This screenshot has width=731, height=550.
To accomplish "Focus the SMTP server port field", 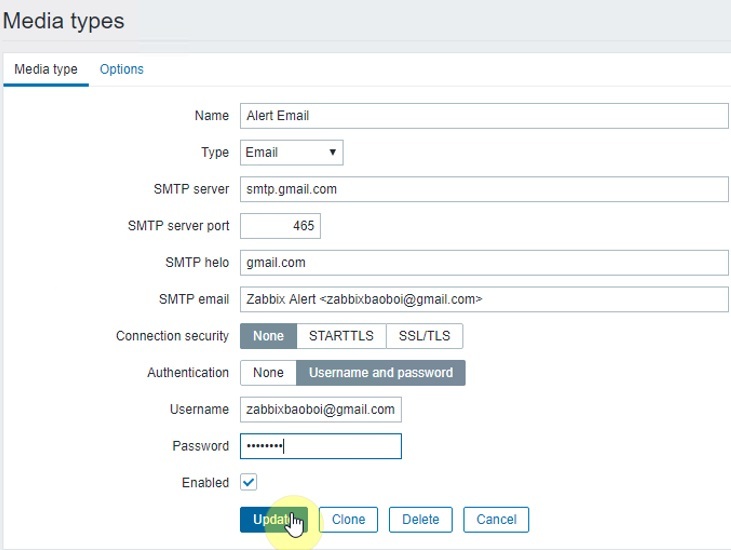I will tap(280, 226).
